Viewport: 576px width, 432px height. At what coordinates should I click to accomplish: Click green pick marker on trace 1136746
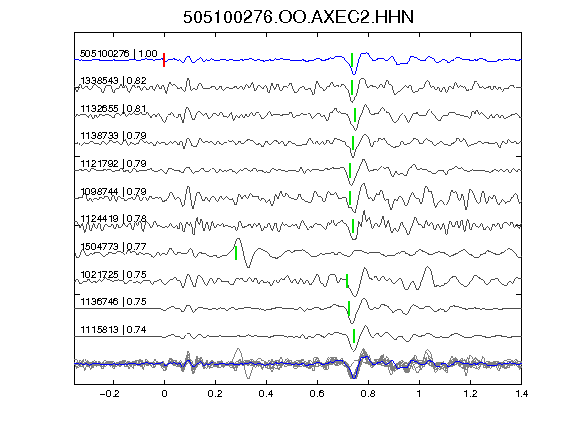click(x=349, y=309)
